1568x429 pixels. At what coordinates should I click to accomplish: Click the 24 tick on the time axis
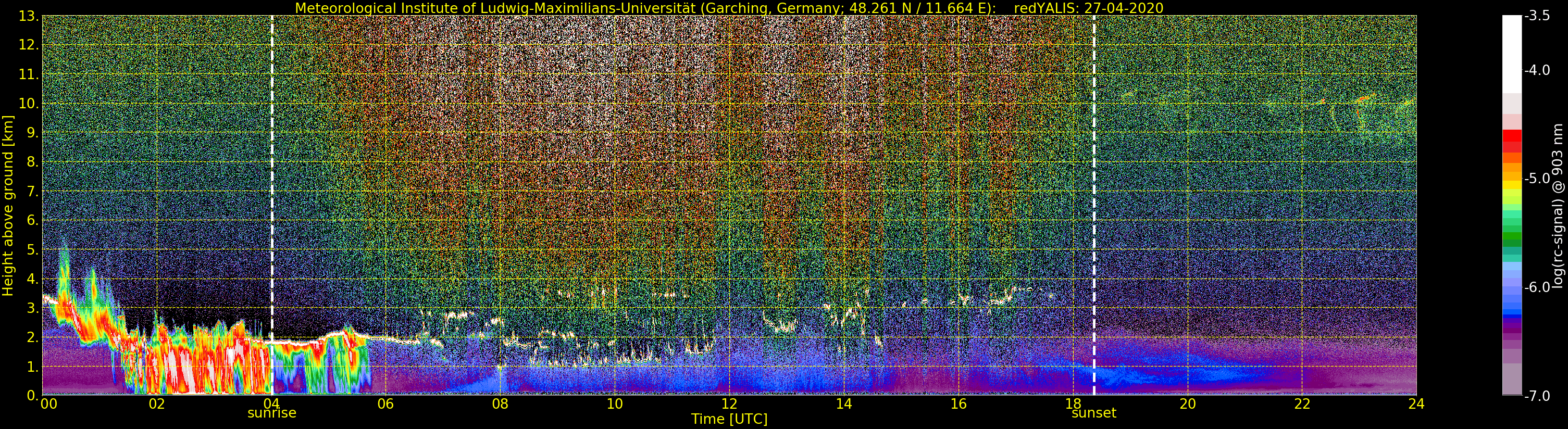click(x=1416, y=403)
